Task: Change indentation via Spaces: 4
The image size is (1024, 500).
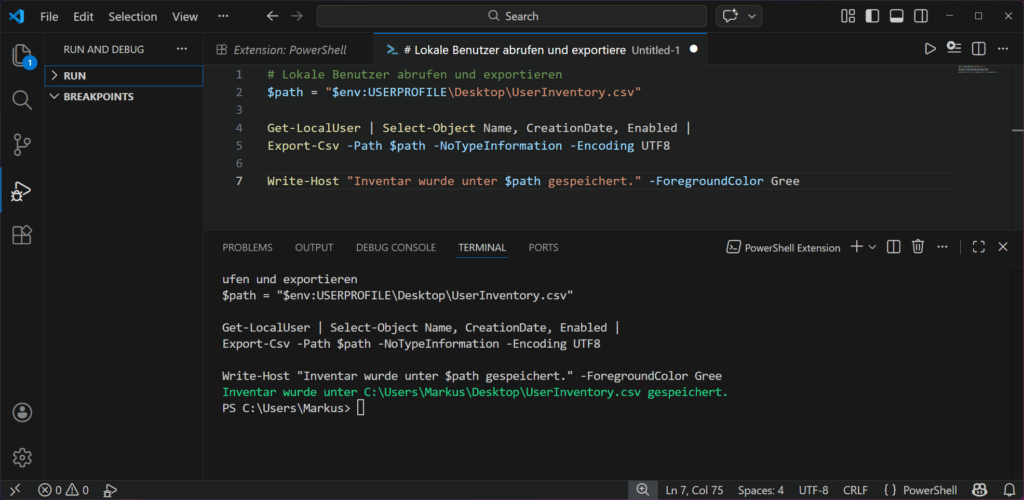Action: click(761, 490)
